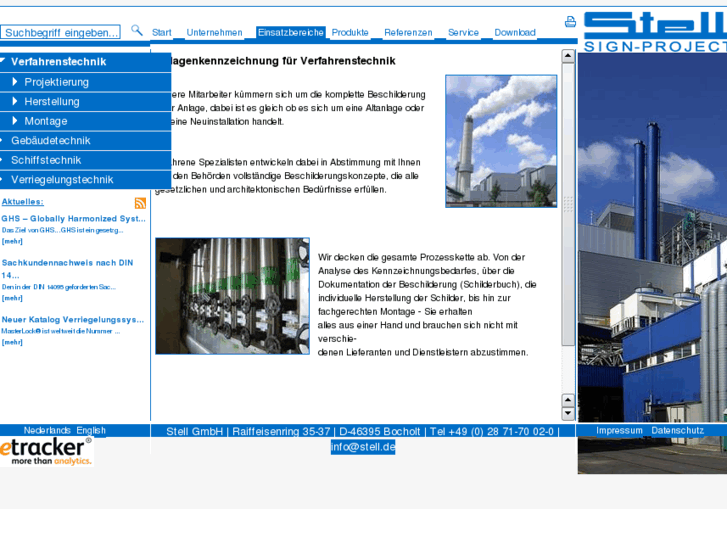Open the Start menu item

pyautogui.click(x=161, y=32)
